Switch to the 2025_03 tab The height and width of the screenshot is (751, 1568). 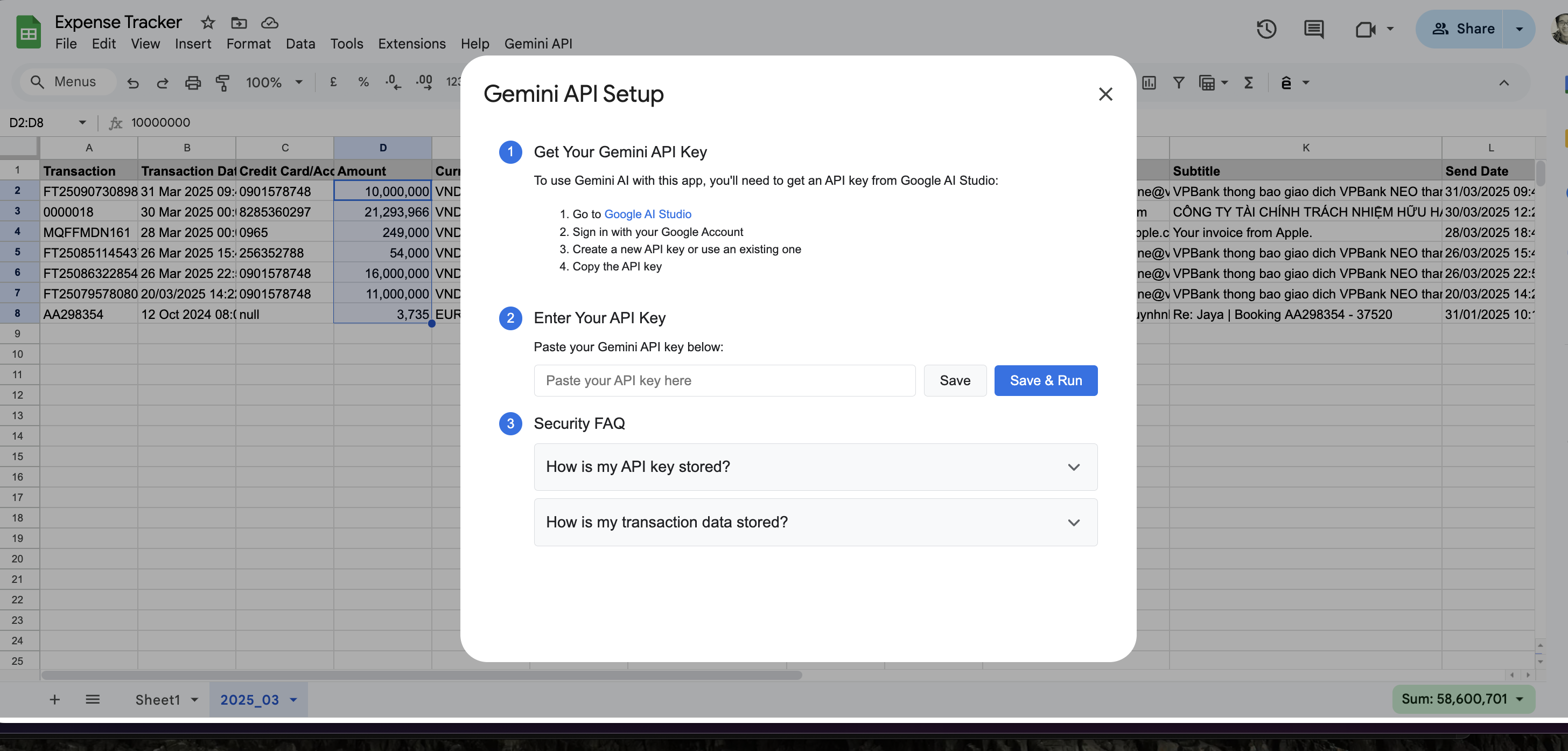[x=249, y=700]
